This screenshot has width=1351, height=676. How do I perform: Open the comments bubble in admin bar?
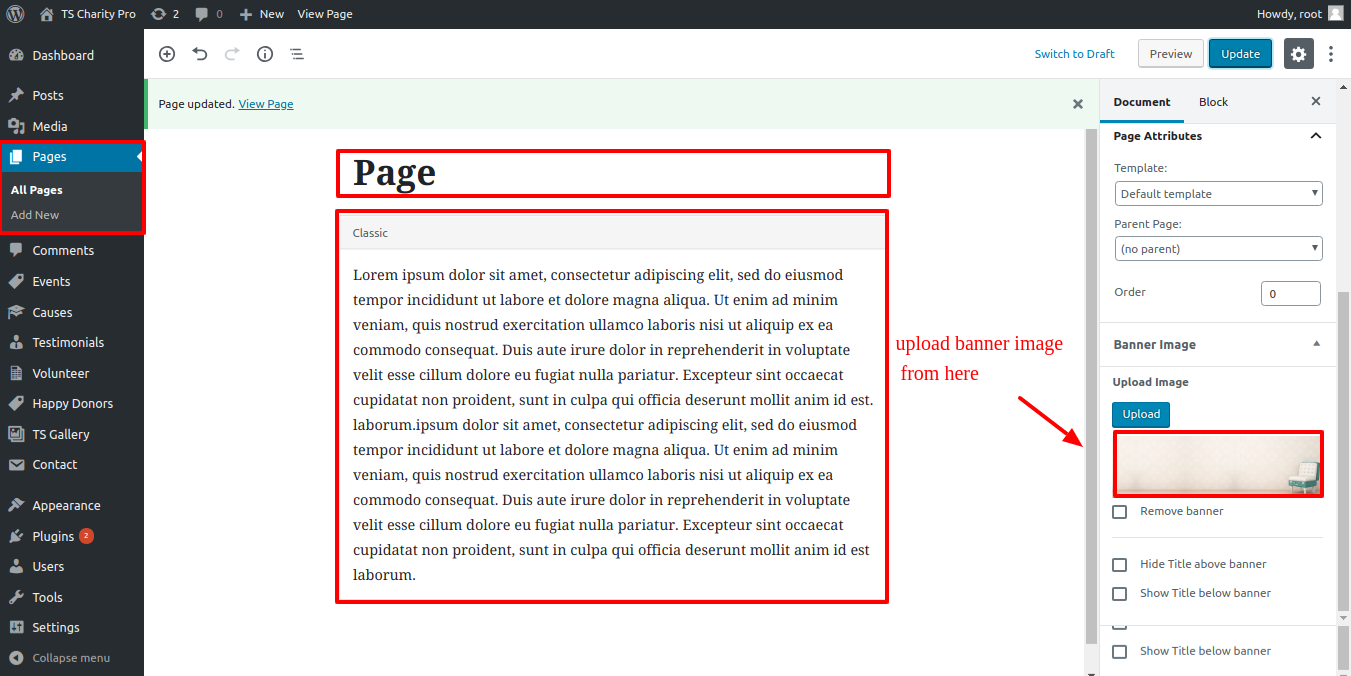209,14
